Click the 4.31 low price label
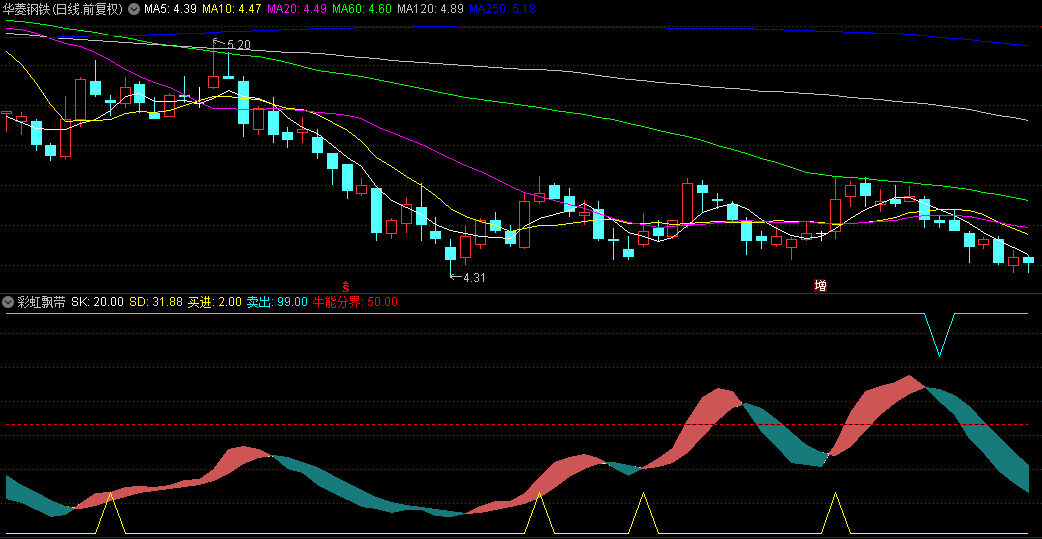1042x539 pixels. (474, 278)
